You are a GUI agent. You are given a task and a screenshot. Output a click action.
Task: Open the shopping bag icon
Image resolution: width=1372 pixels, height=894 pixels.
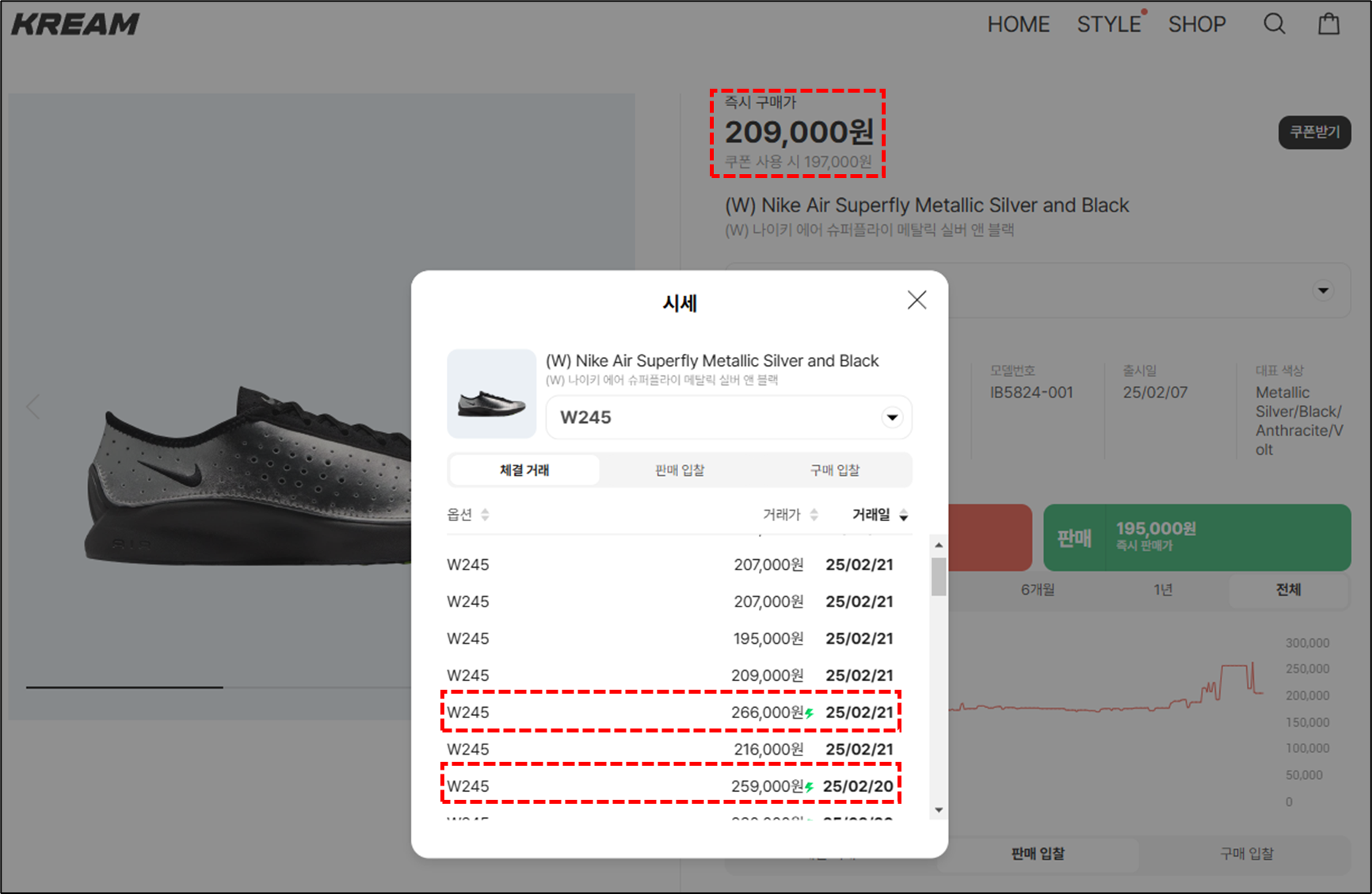pyautogui.click(x=1328, y=24)
